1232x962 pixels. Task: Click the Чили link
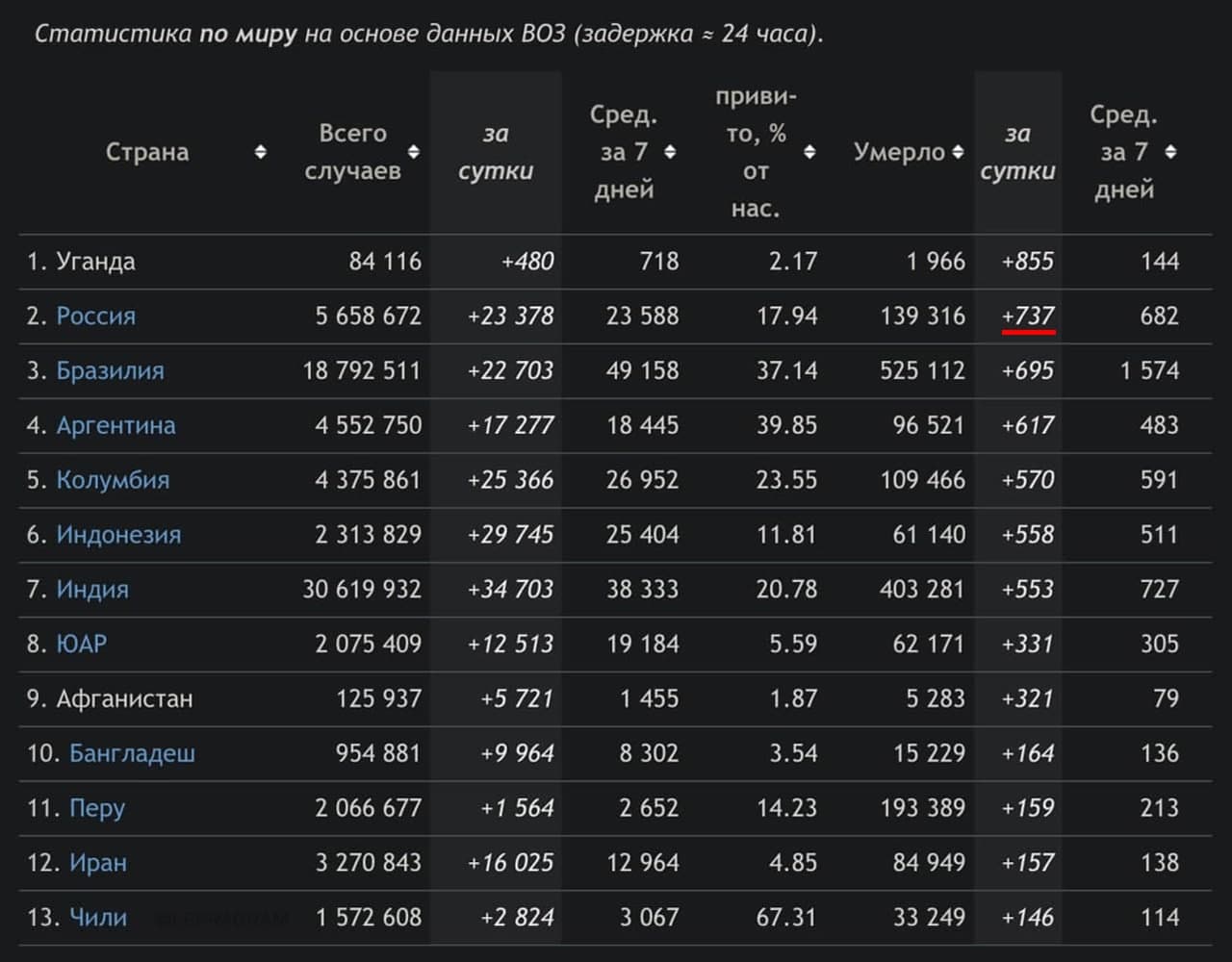(98, 918)
